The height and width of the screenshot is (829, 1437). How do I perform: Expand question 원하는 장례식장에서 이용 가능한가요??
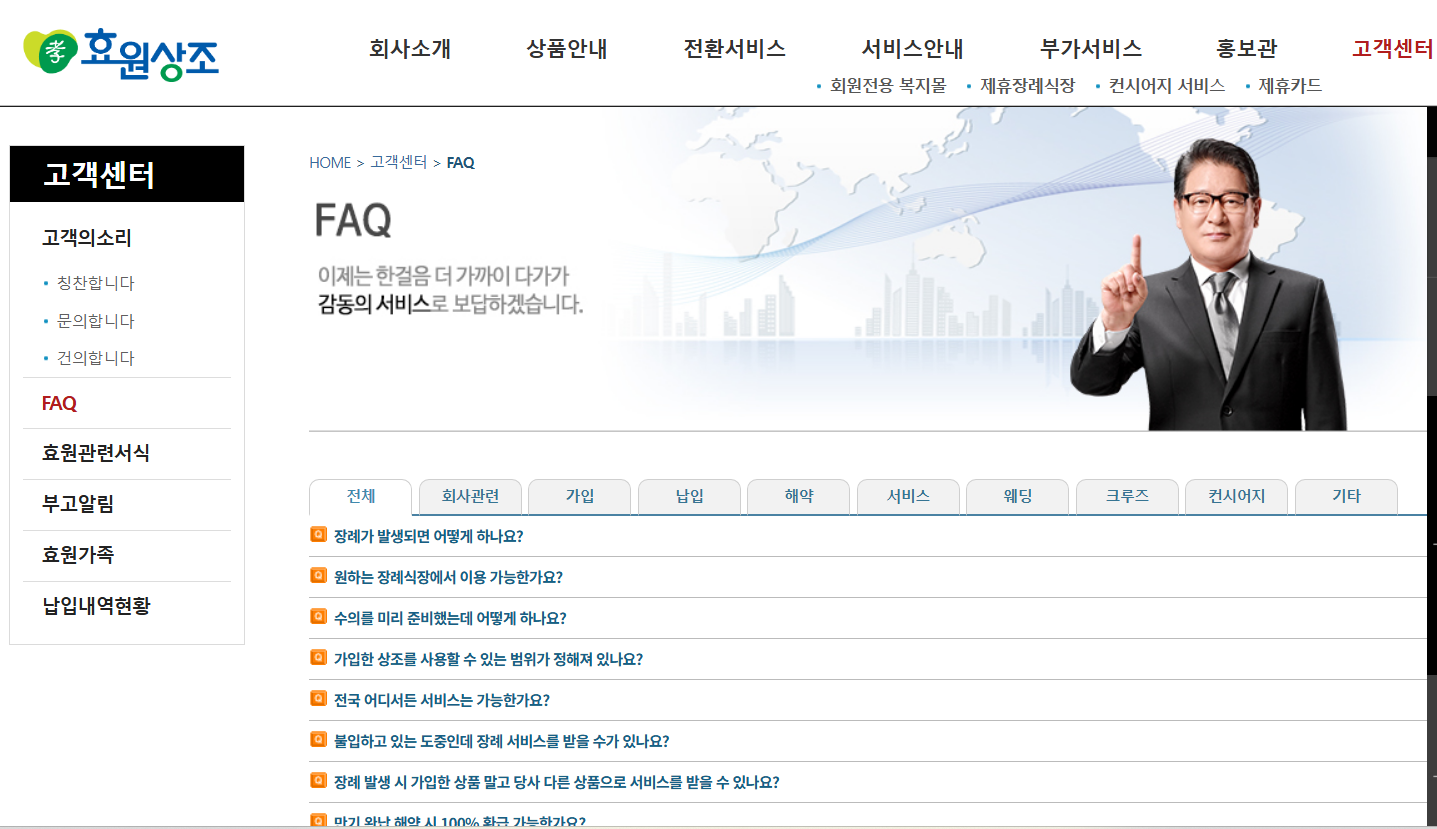point(448,577)
